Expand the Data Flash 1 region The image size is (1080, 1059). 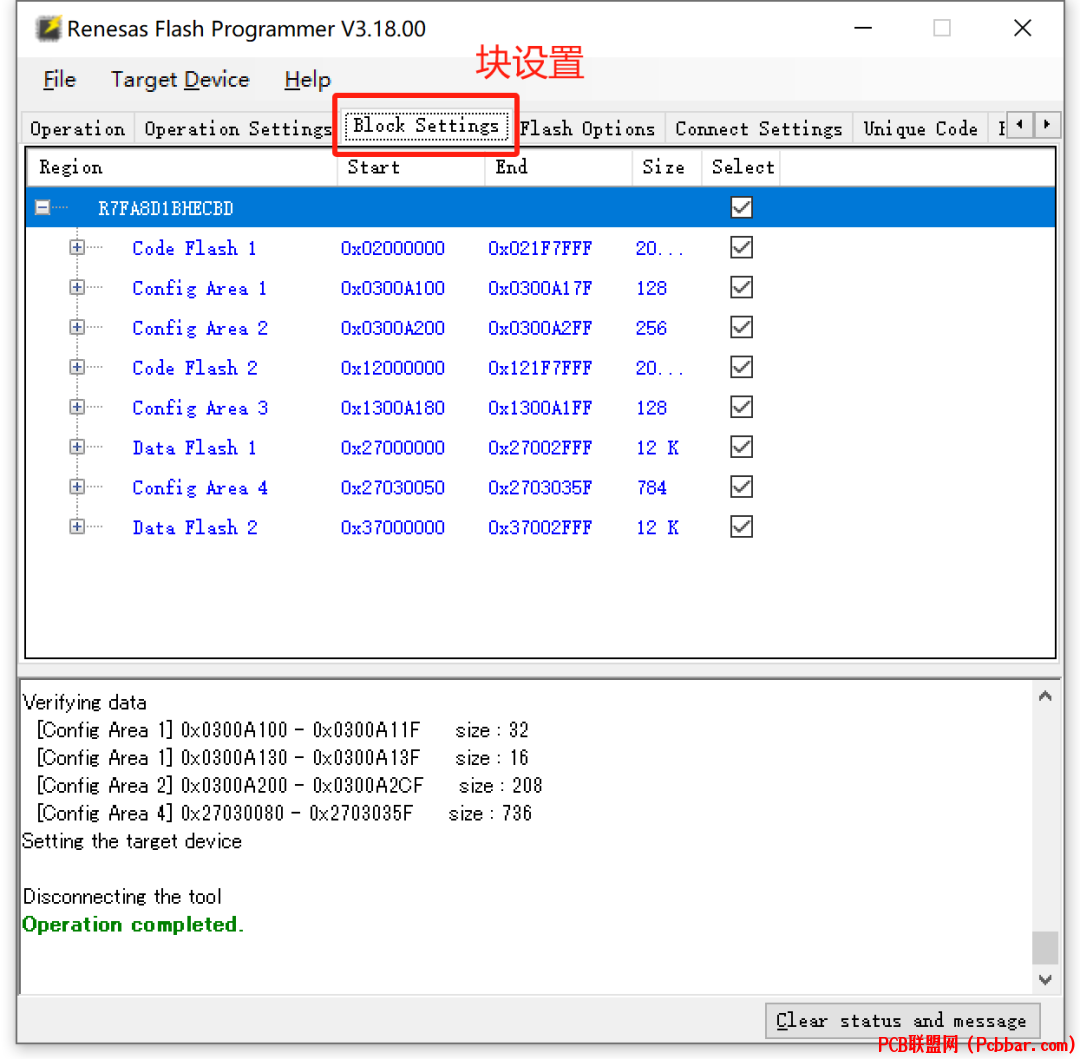point(77,447)
